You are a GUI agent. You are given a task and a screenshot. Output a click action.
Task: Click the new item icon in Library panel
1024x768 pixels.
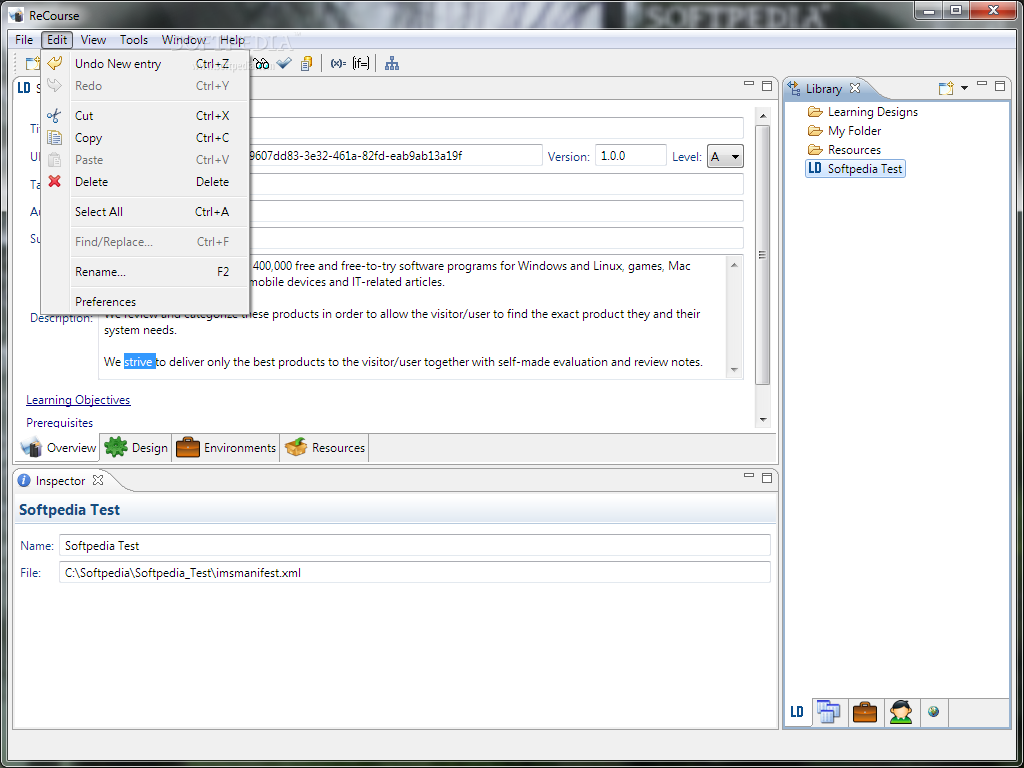(x=946, y=88)
